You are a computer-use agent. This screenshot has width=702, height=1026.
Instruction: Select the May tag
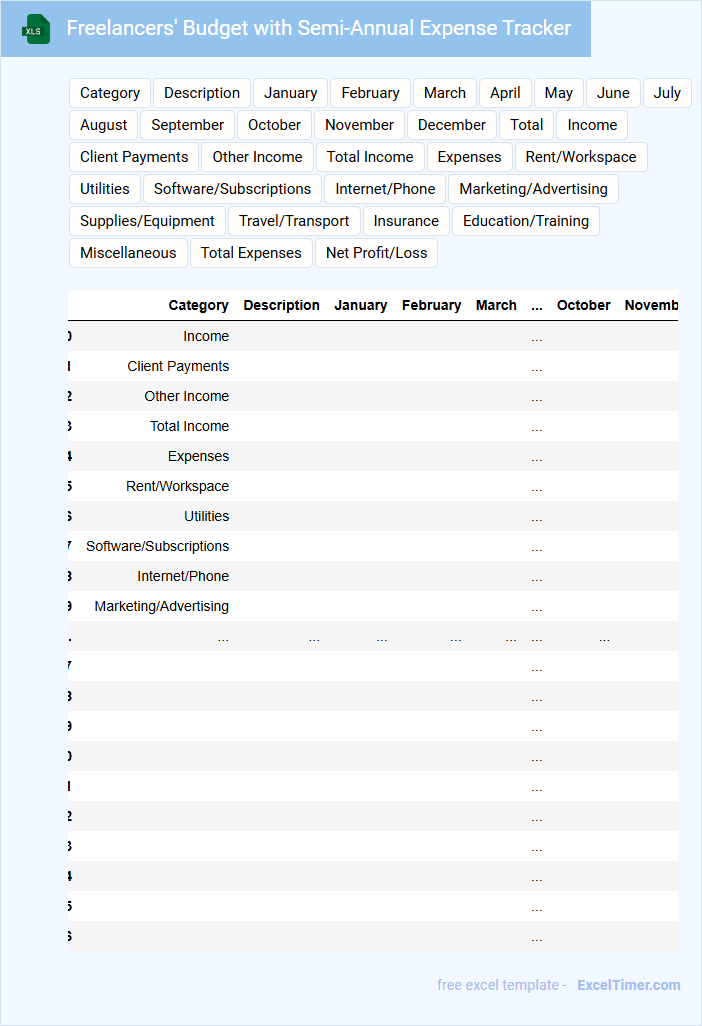559,93
